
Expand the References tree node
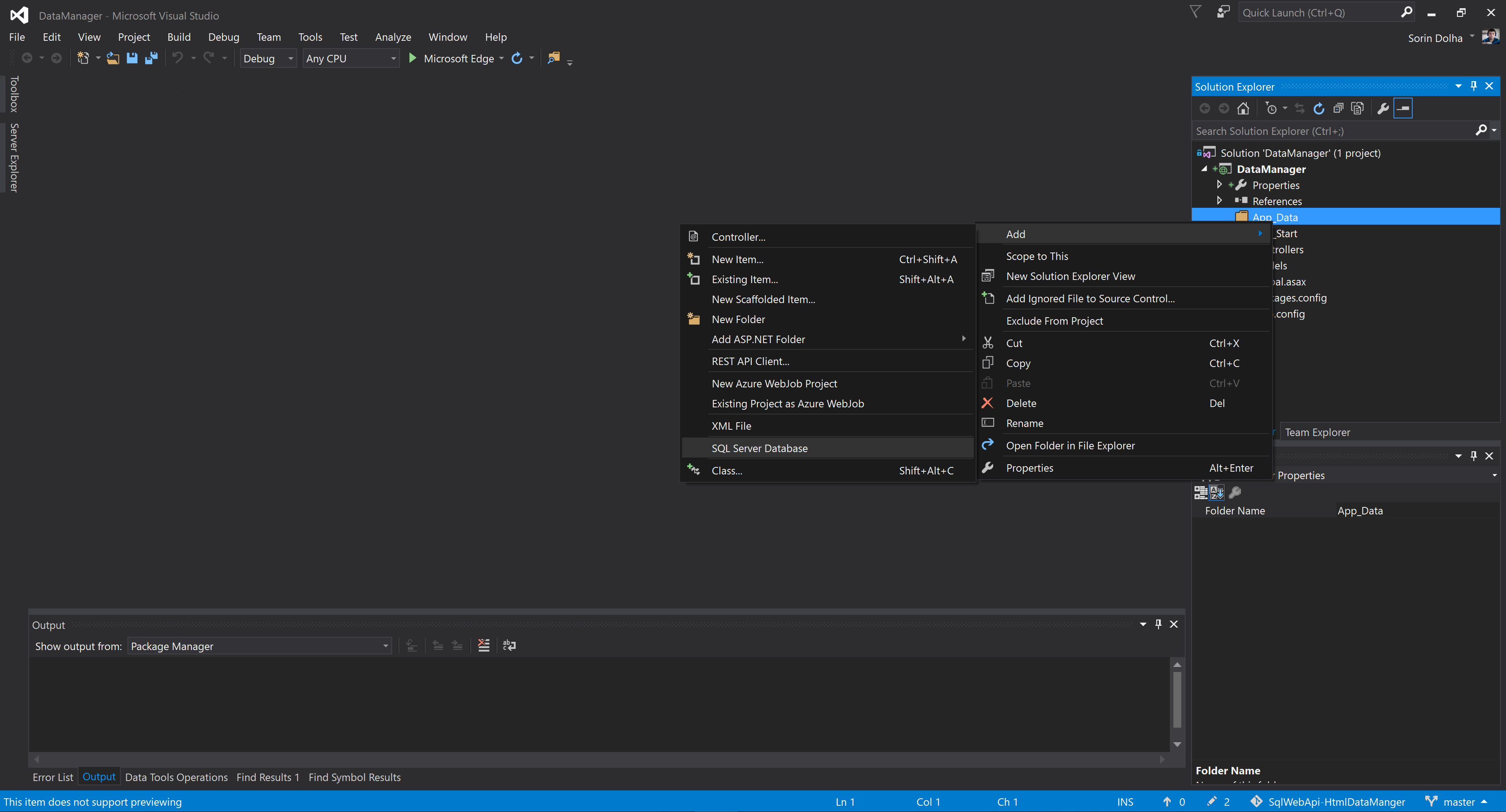1219,200
